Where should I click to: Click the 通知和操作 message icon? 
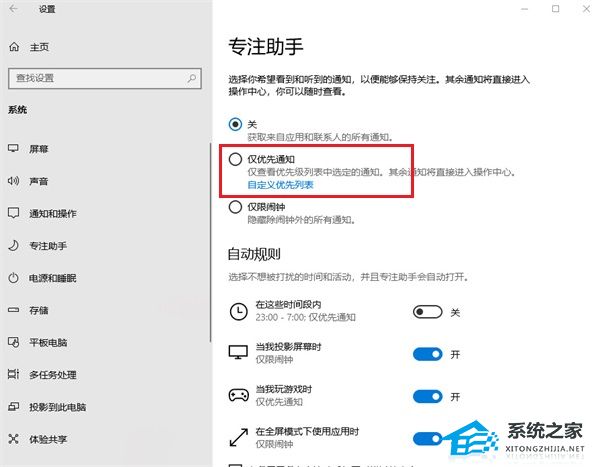click(x=13, y=213)
